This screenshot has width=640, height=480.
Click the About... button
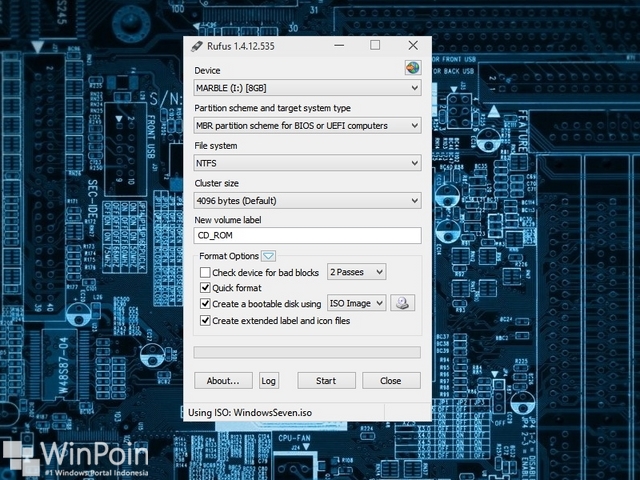click(223, 380)
